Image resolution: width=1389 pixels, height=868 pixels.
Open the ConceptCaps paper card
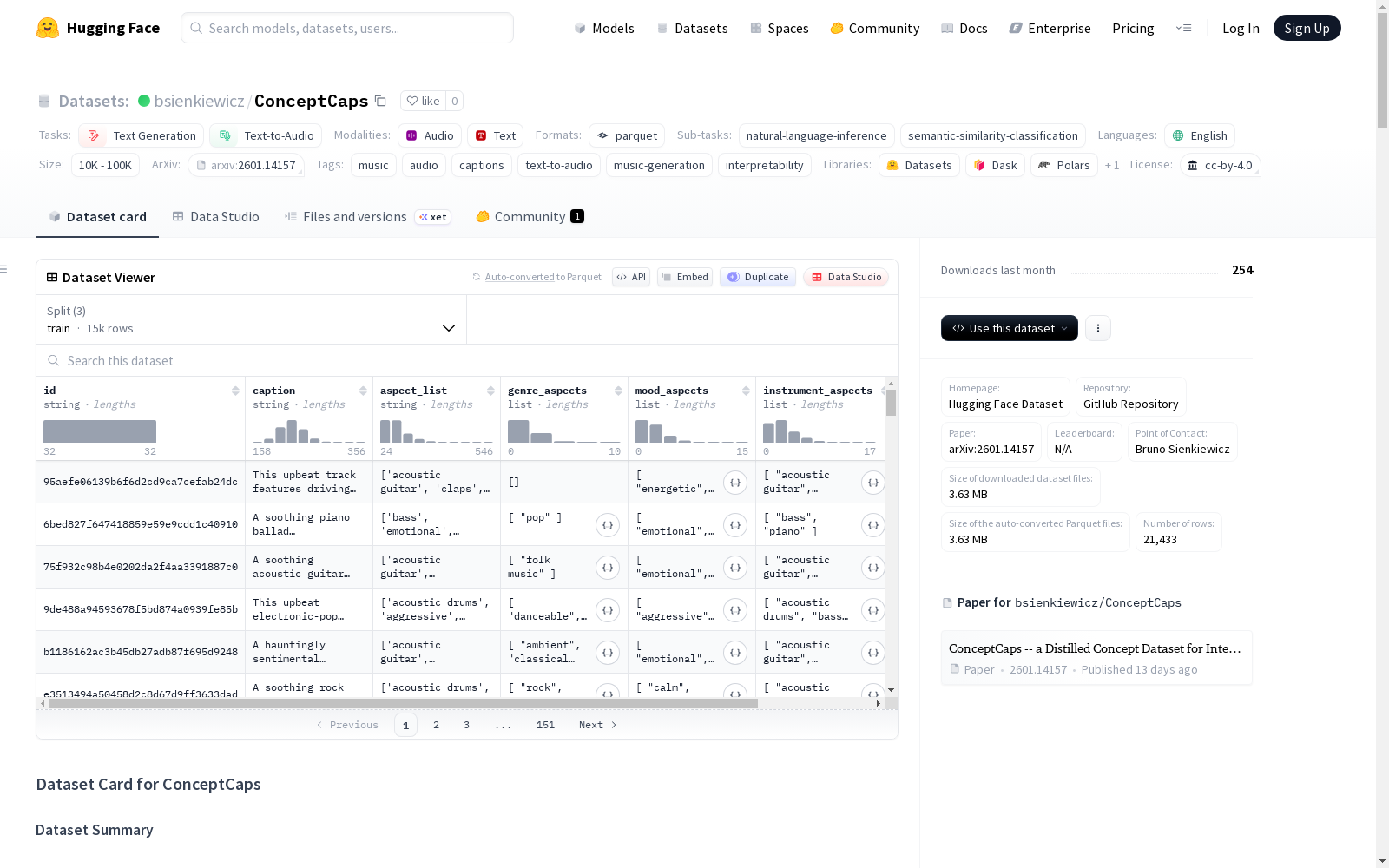click(x=1096, y=658)
